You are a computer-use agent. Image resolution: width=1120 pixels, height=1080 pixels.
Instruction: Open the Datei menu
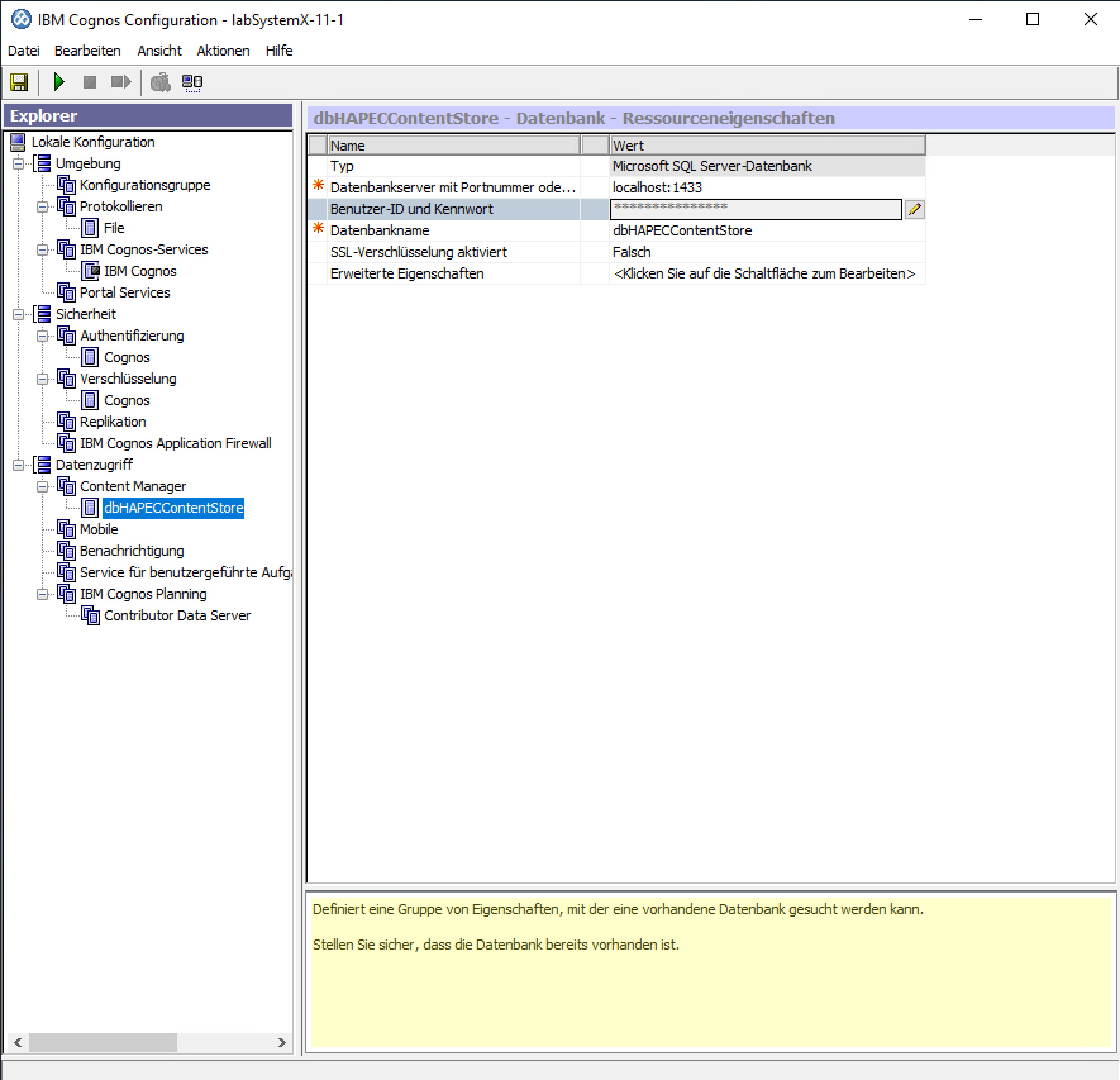click(23, 51)
